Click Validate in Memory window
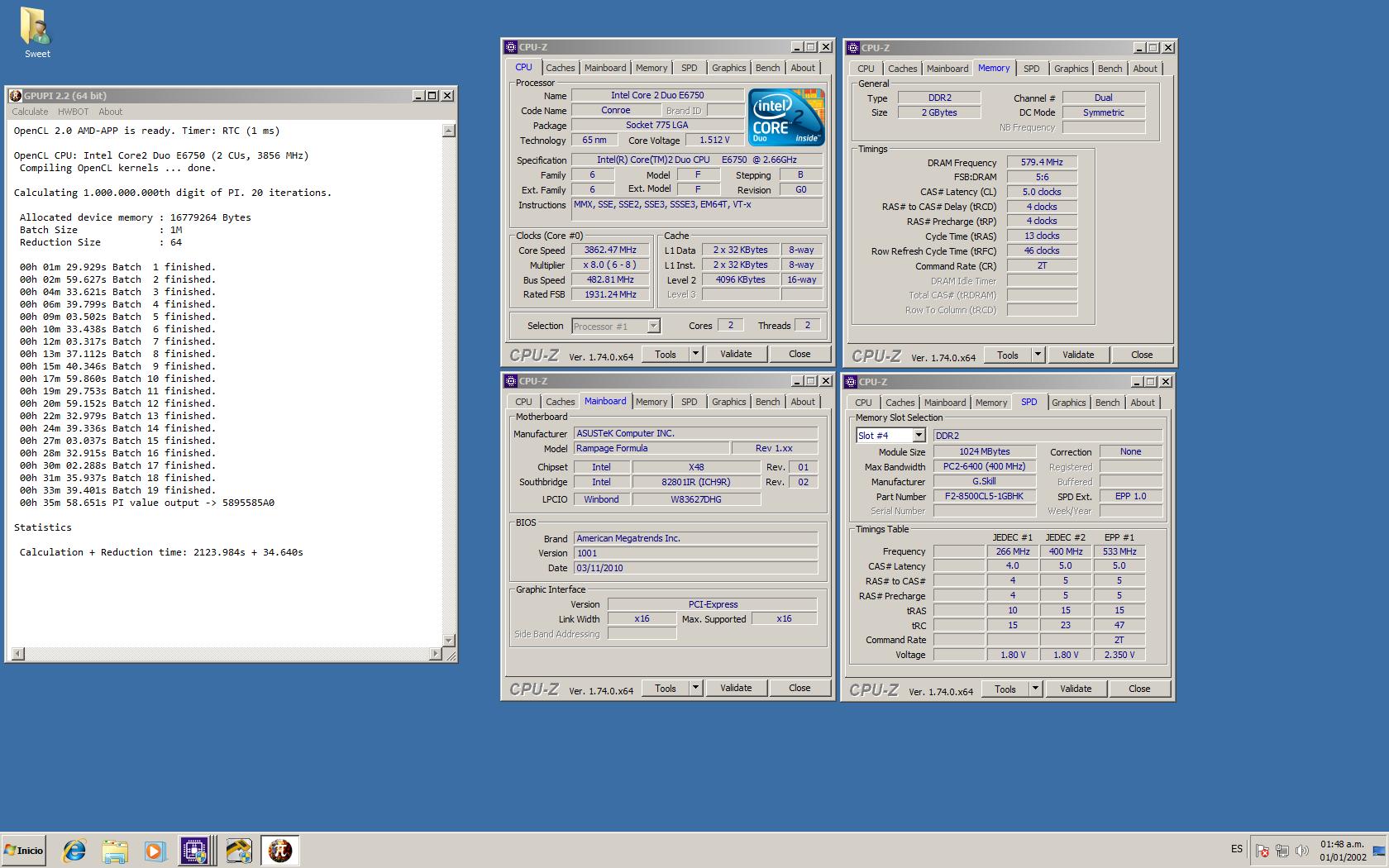Image resolution: width=1389 pixels, height=868 pixels. (1078, 355)
